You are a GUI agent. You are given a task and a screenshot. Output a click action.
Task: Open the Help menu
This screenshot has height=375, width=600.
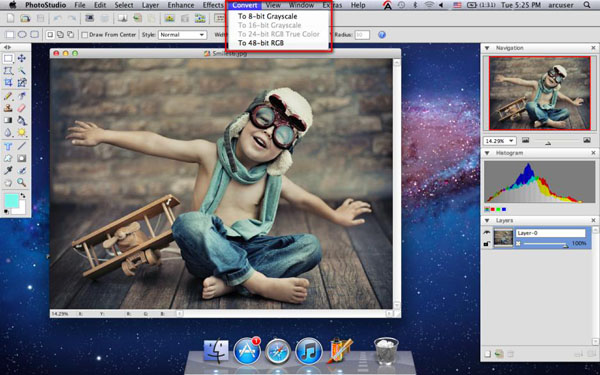(358, 5)
